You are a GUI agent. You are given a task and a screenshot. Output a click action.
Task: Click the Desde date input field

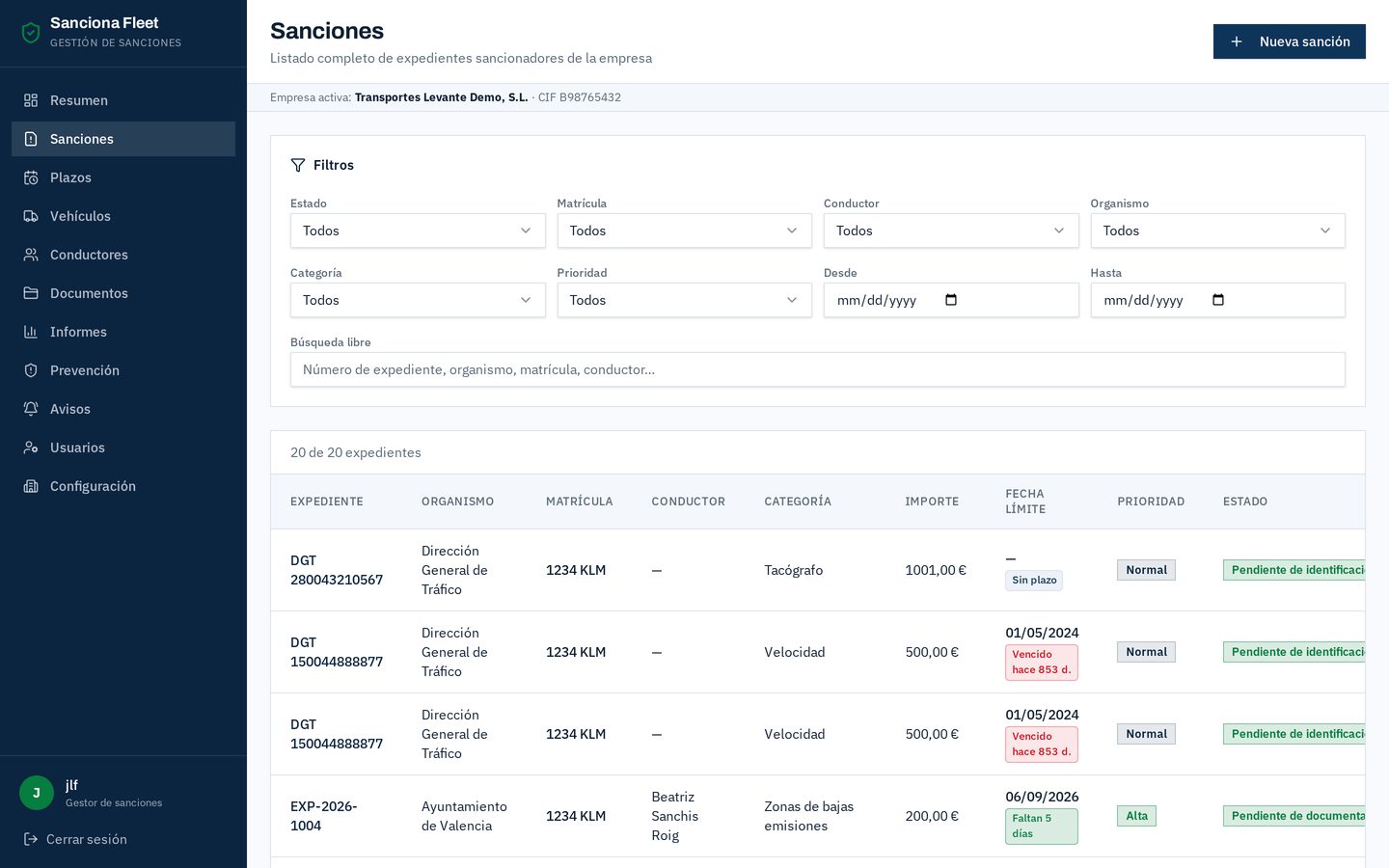951,300
